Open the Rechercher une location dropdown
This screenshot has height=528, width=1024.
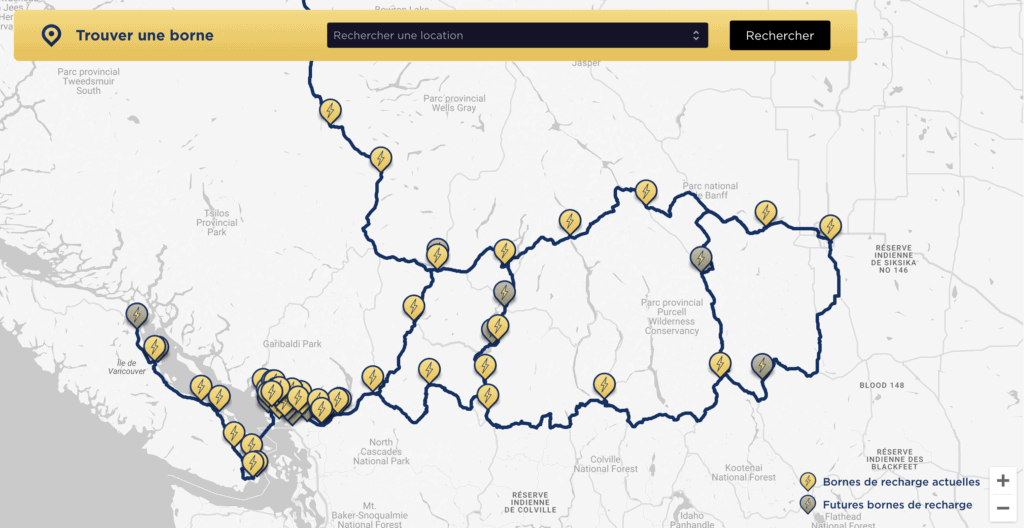516,36
